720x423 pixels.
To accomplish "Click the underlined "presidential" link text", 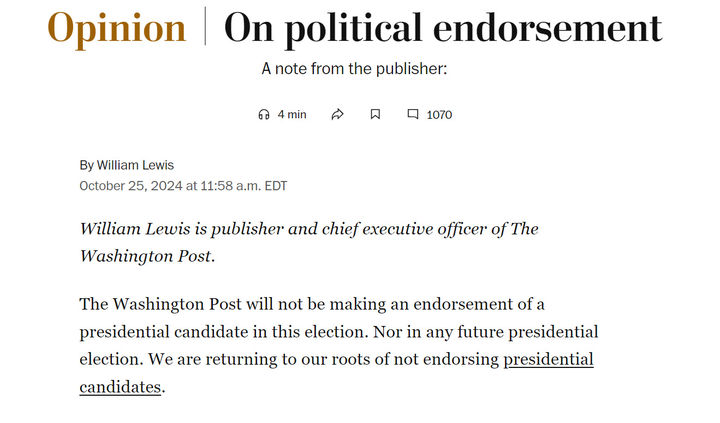I will pyautogui.click(x=548, y=359).
